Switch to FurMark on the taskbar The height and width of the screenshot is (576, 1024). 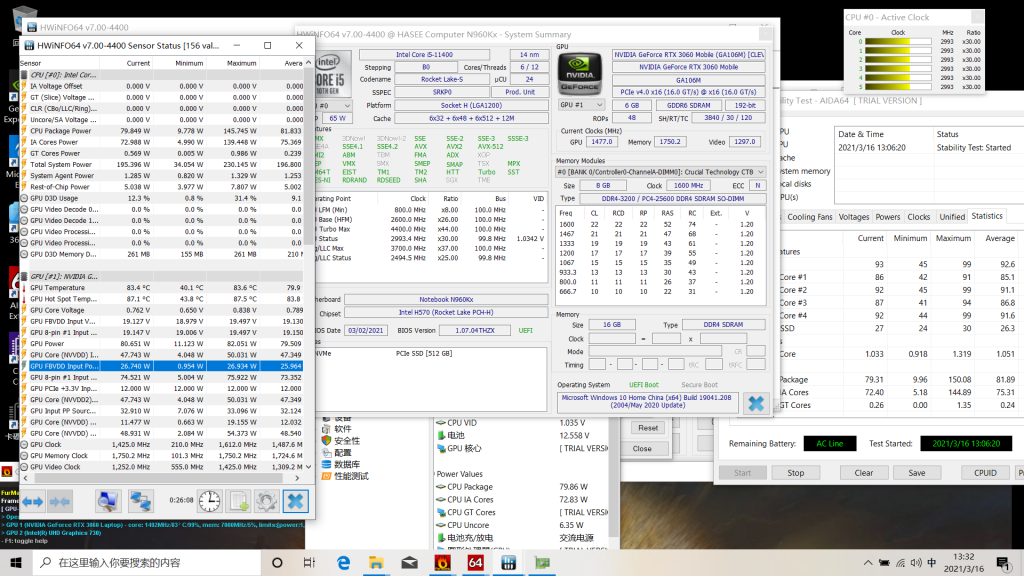tap(443, 562)
